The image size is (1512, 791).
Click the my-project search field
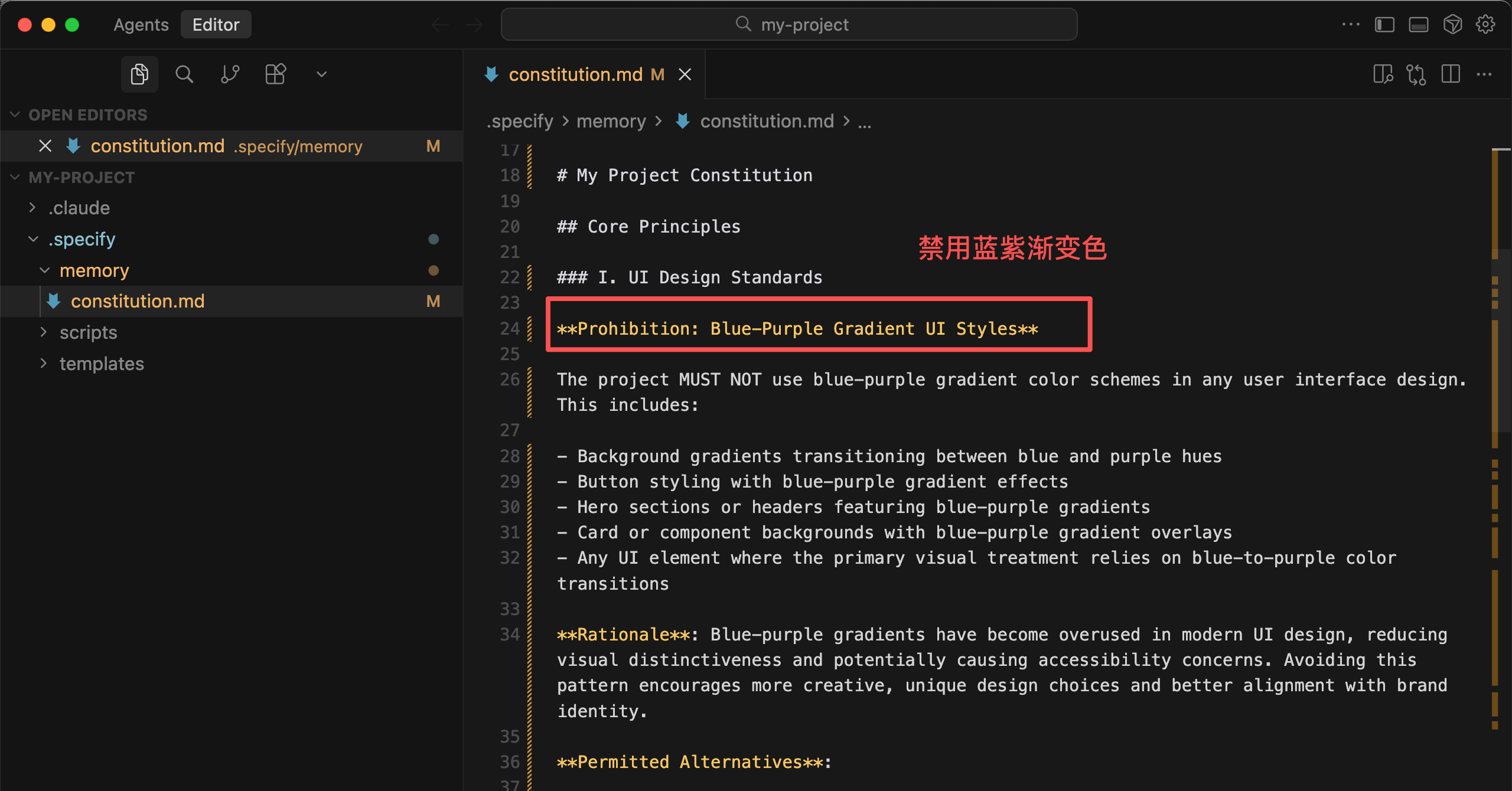pyautogui.click(x=789, y=25)
